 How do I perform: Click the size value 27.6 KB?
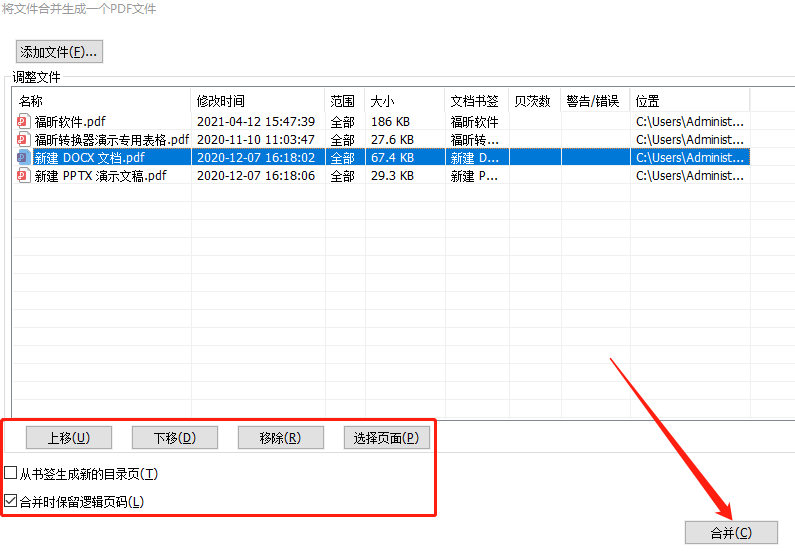point(392,139)
